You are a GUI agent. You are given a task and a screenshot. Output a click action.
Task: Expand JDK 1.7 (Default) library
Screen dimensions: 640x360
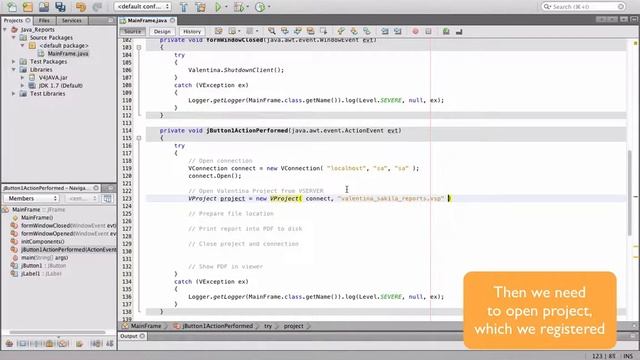click(x=22, y=85)
